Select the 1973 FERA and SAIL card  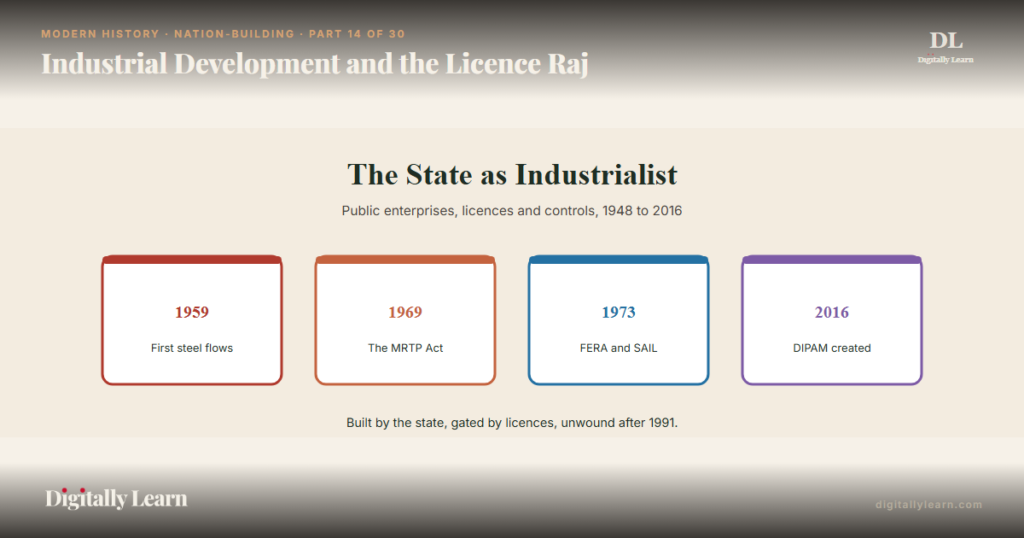(618, 320)
